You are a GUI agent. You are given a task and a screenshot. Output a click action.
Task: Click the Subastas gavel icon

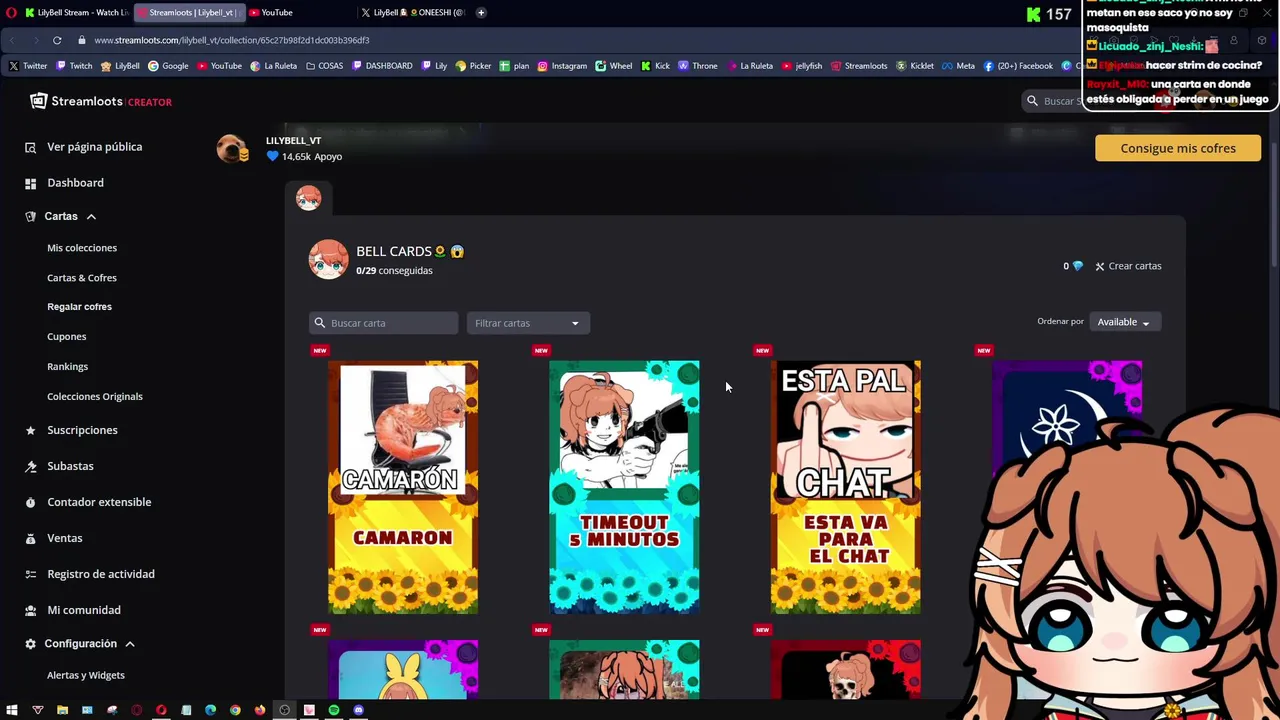30,467
